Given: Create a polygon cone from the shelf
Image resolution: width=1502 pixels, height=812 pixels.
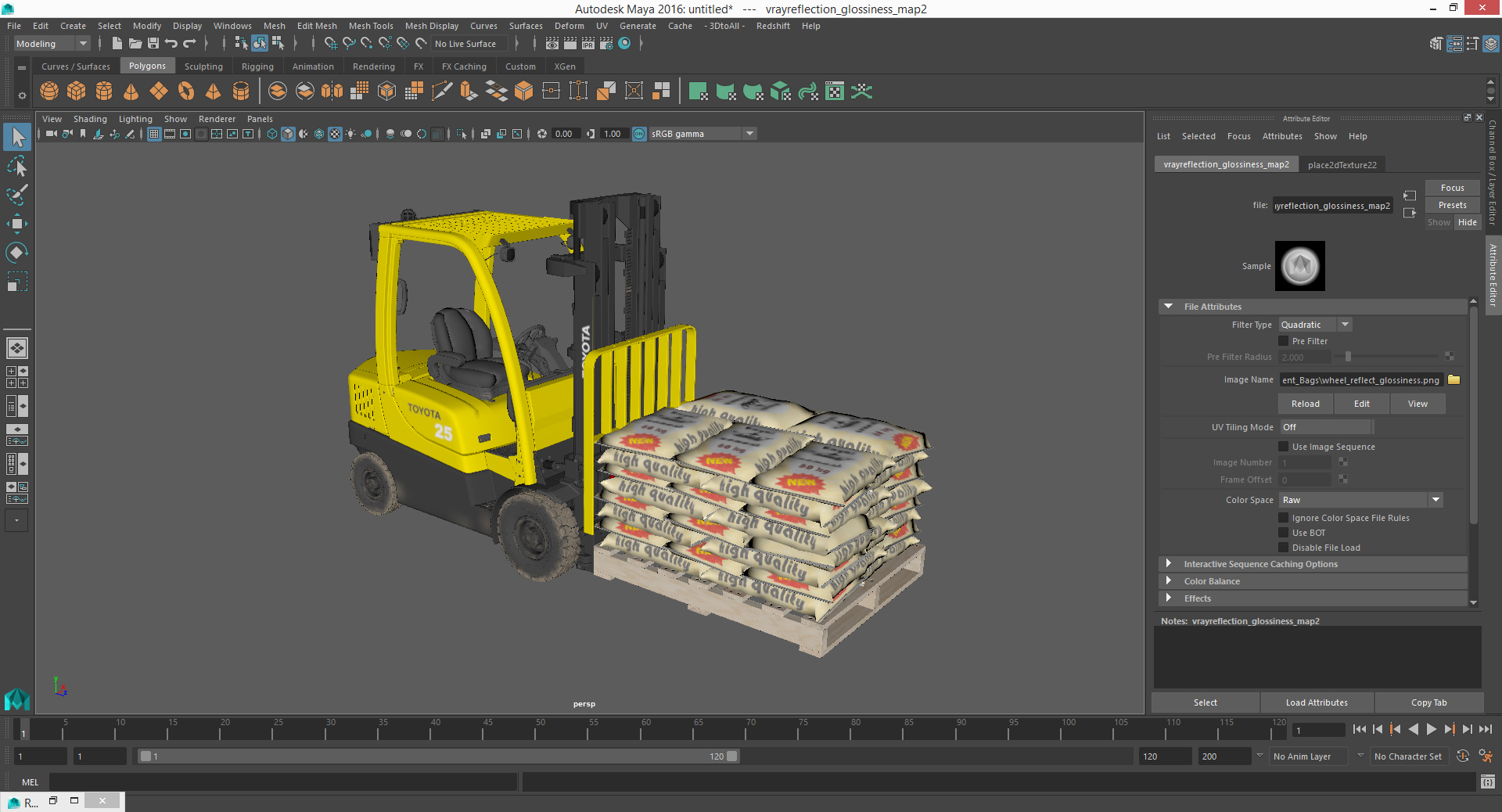Looking at the screenshot, I should coord(131,92).
